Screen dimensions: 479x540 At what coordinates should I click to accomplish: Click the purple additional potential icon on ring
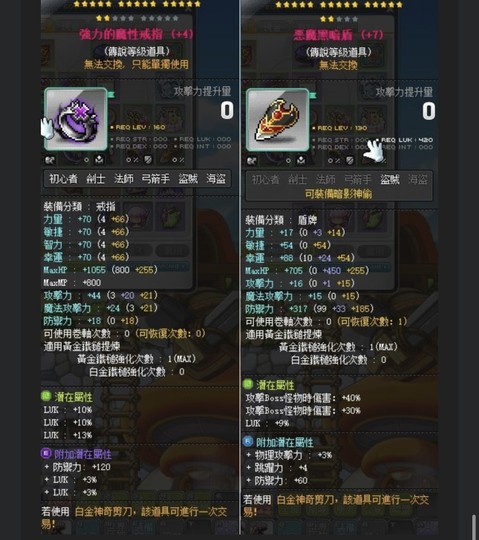(46, 453)
